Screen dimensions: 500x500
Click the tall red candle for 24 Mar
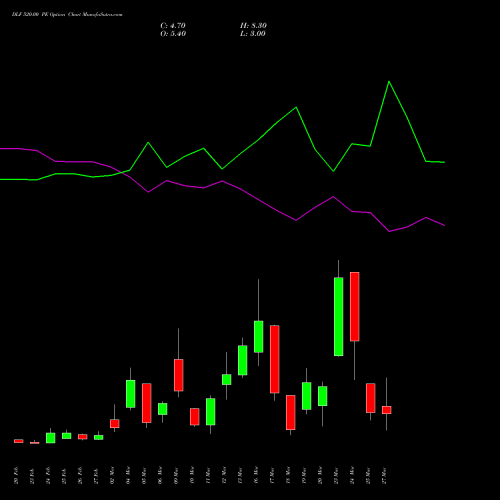pos(355,307)
